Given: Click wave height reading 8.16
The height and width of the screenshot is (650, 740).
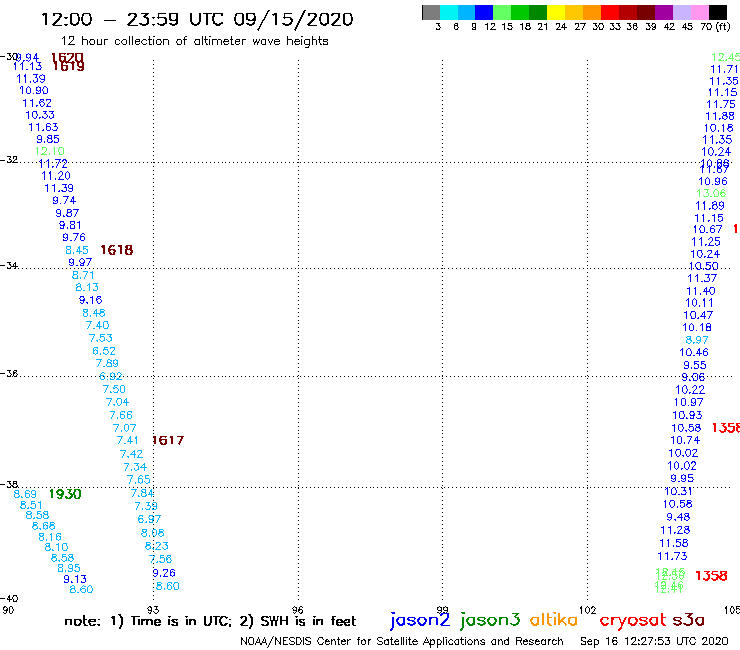Looking at the screenshot, I should tap(50, 537).
